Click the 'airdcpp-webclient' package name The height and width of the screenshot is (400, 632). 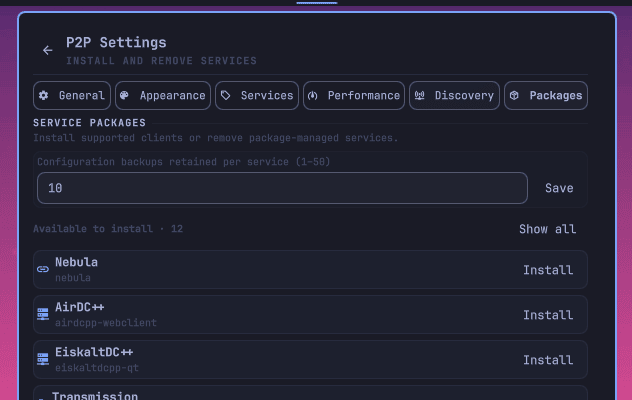106,323
